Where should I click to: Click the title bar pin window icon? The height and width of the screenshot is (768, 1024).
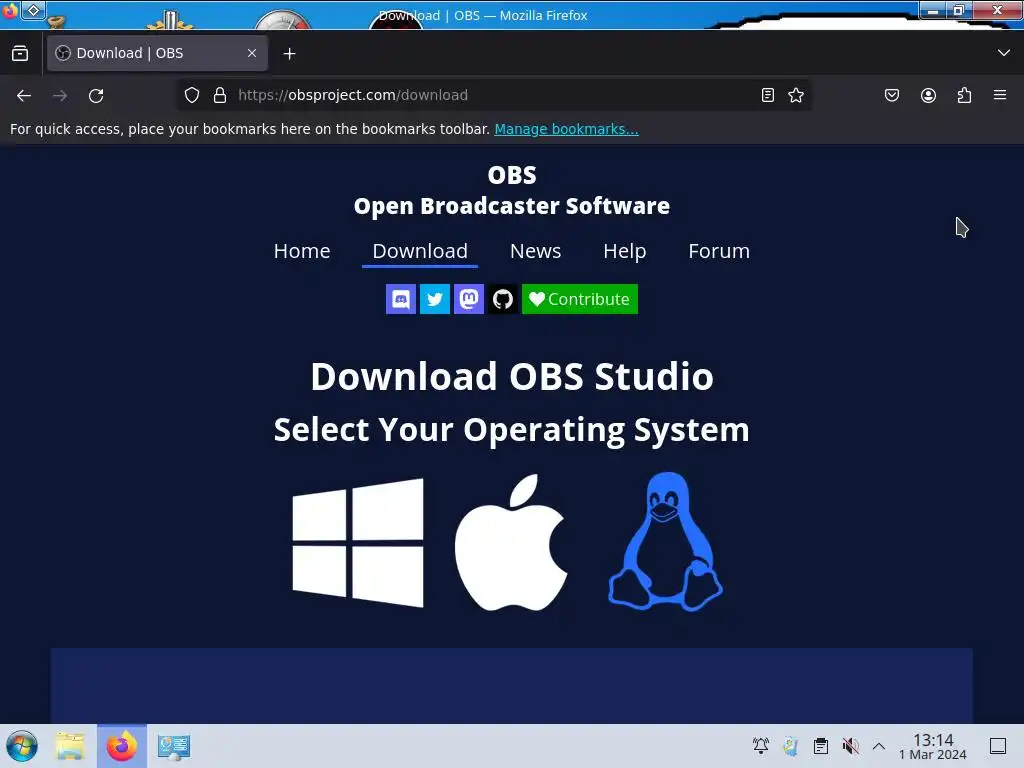34,10
